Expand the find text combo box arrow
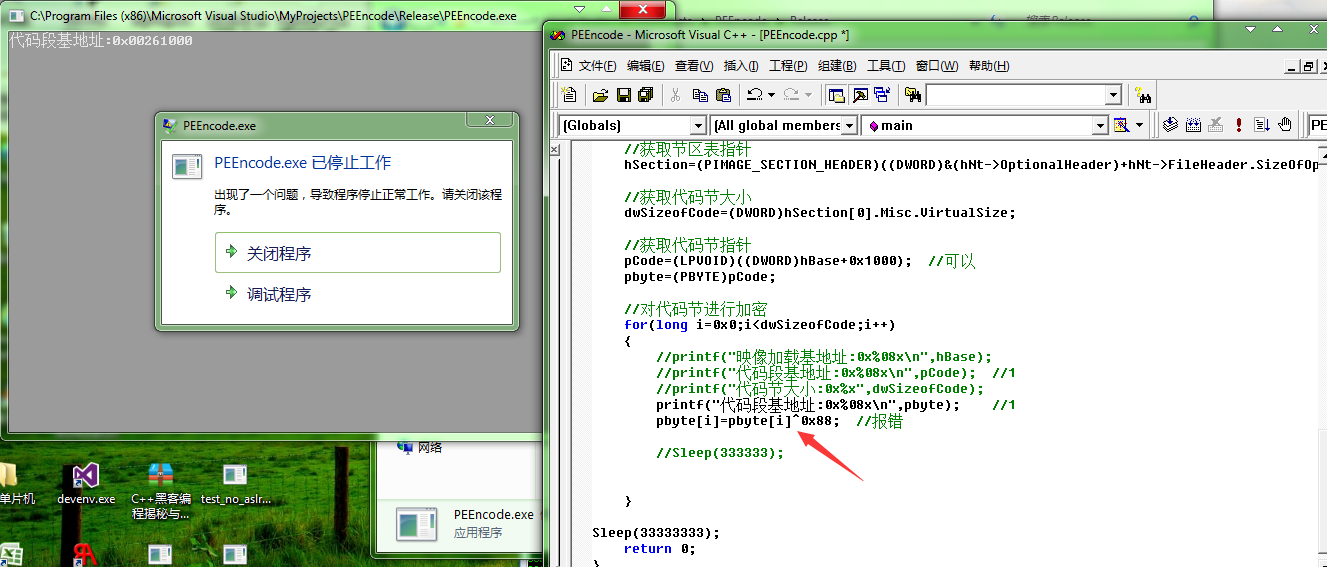The image size is (1327, 567). click(x=1113, y=95)
